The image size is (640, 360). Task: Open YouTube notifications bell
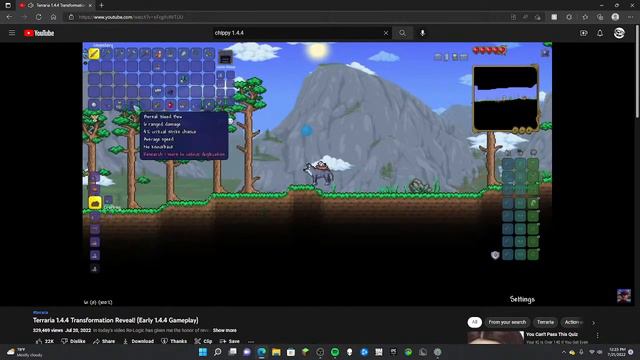pos(600,33)
